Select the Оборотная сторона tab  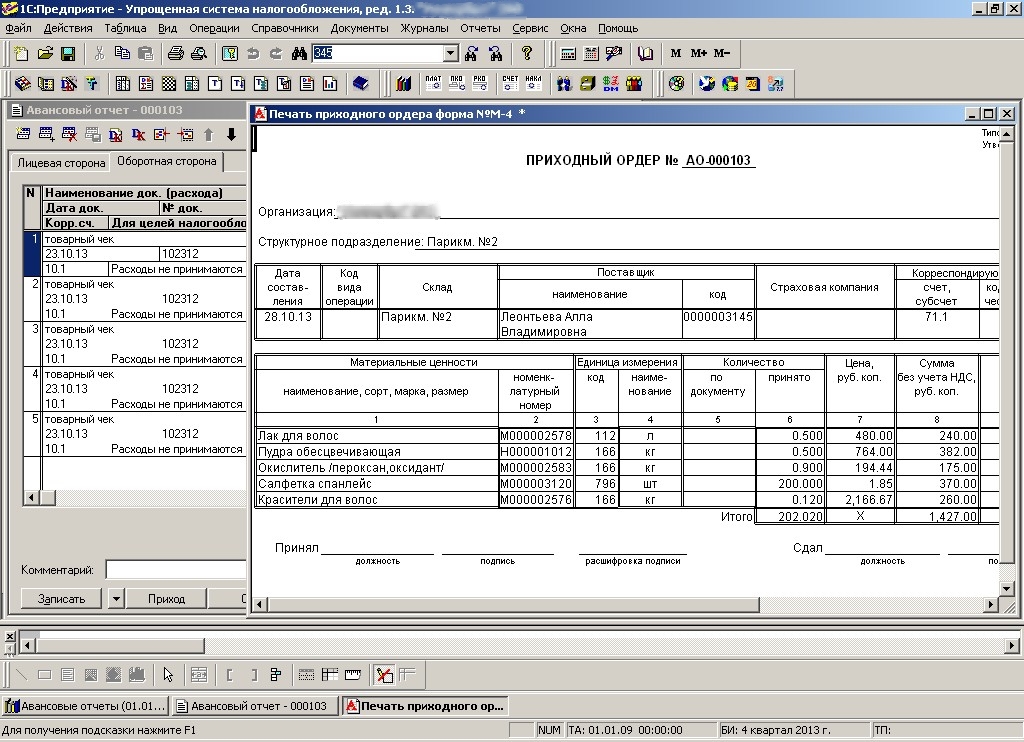pos(167,161)
